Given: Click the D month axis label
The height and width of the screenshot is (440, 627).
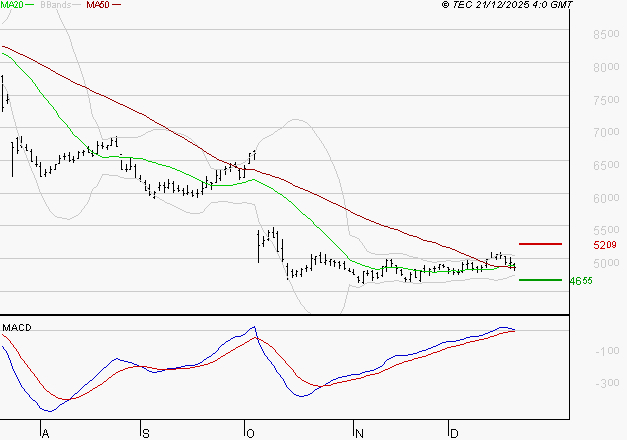Looking at the screenshot, I should pos(454,434).
